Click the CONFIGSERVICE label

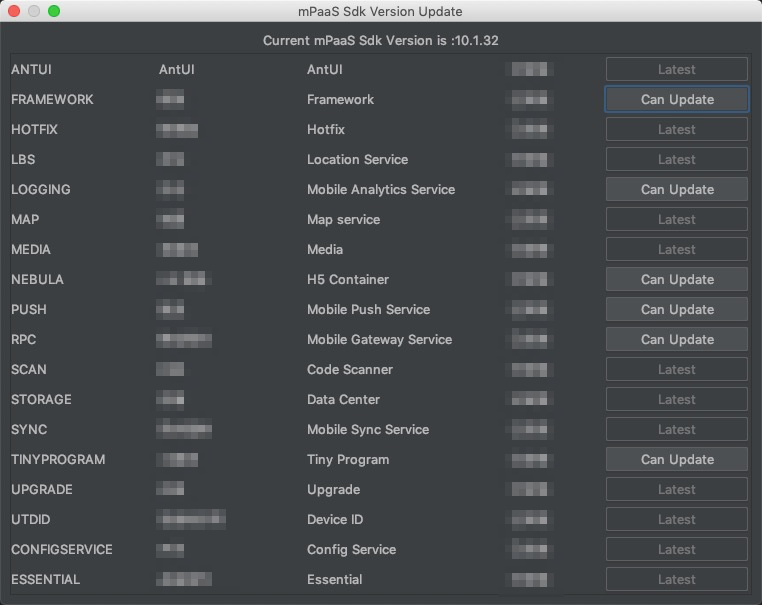coord(62,549)
